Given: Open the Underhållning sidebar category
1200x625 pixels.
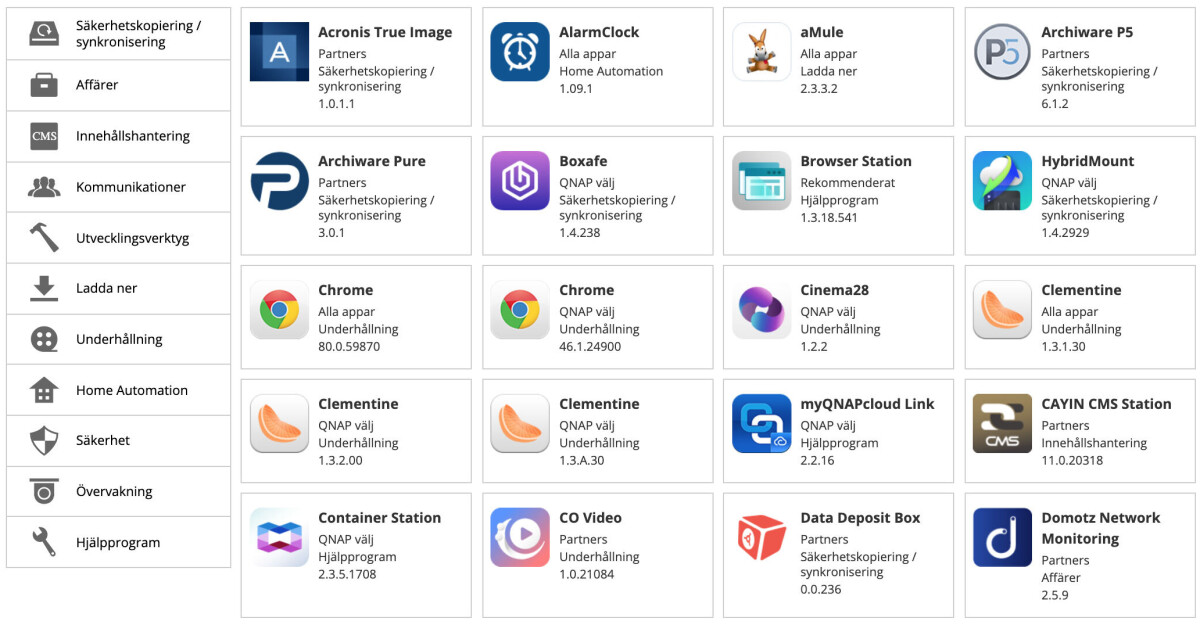Looking at the screenshot, I should point(118,339).
